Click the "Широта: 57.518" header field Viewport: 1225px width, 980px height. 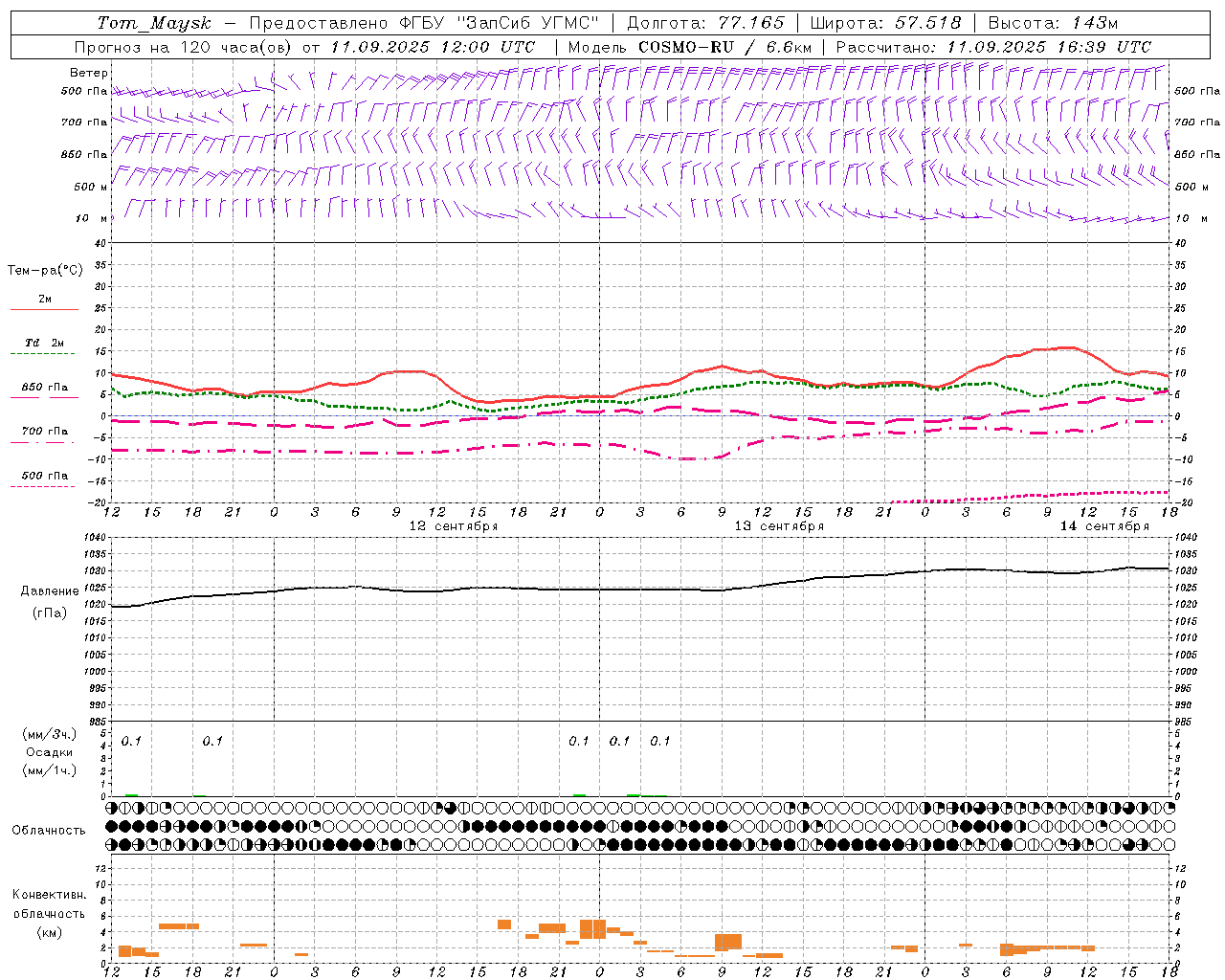click(885, 23)
